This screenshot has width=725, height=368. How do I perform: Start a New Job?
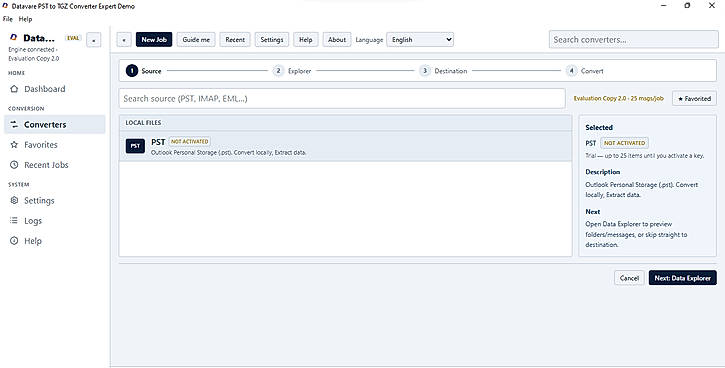pos(154,40)
